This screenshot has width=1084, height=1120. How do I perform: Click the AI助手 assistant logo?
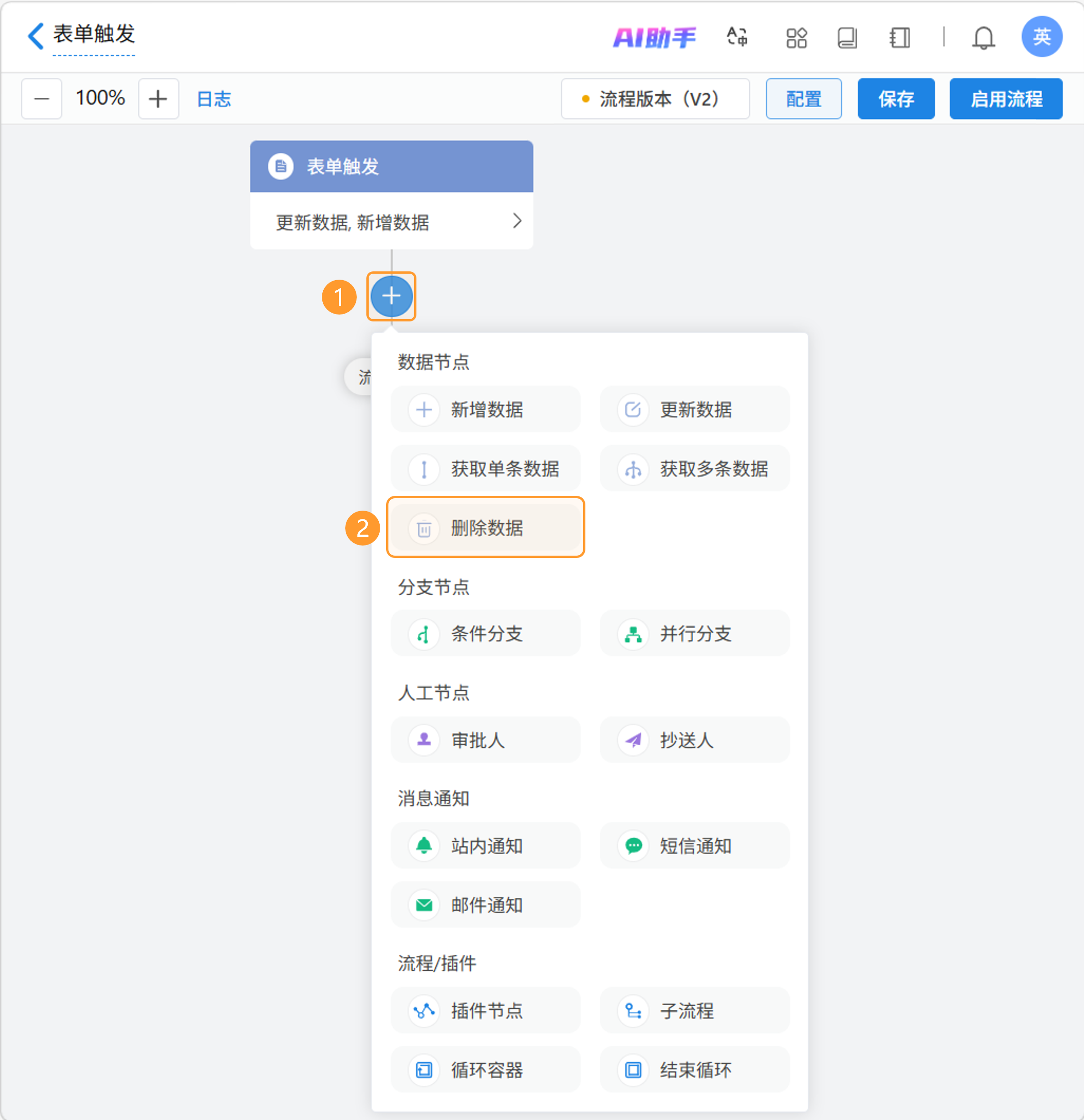(654, 38)
